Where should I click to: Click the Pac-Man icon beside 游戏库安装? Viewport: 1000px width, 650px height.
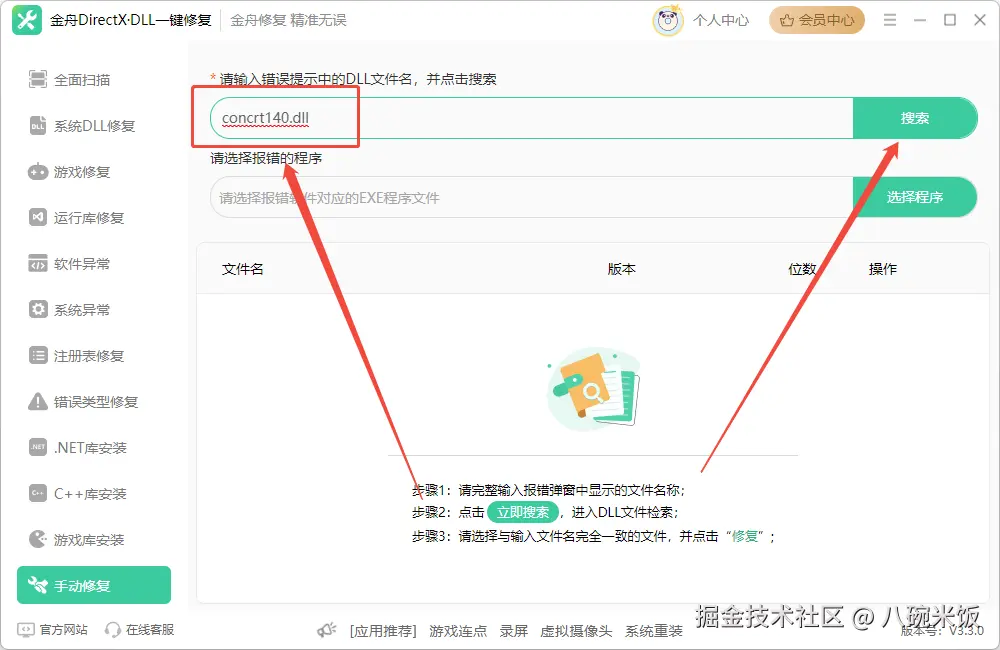click(x=38, y=539)
